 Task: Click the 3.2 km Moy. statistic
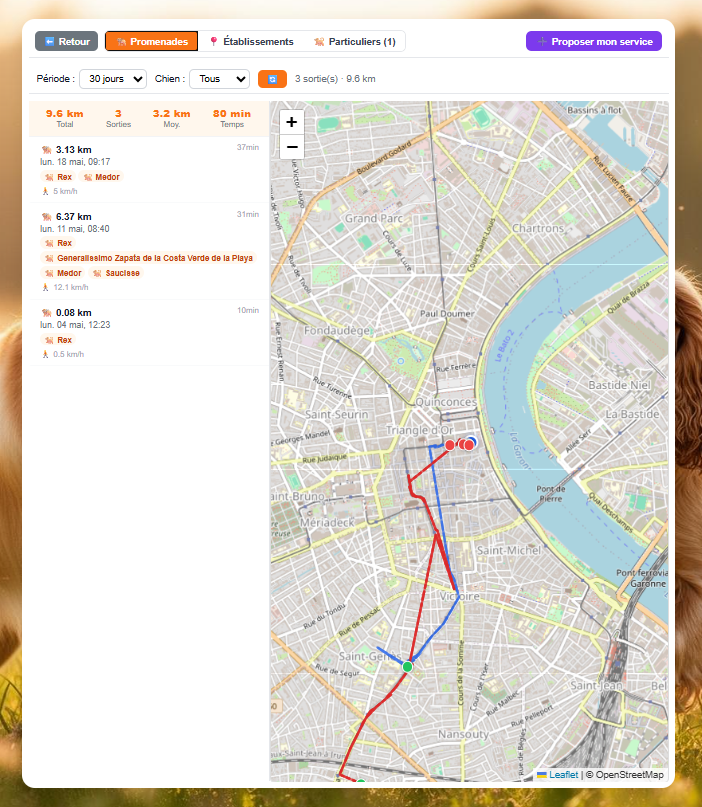pyautogui.click(x=171, y=118)
